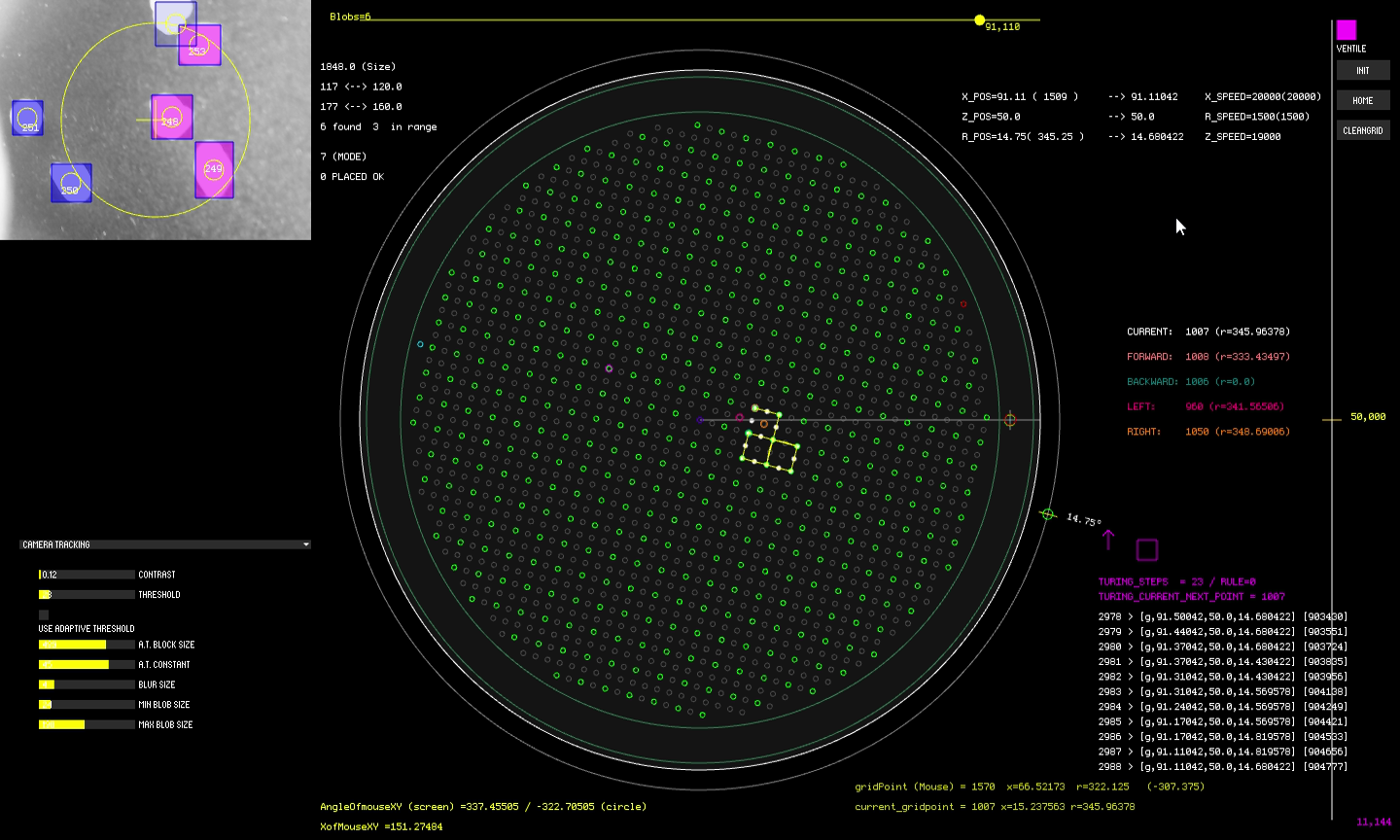Screen dimensions: 1400x840
Task: Click the 14.75° rotation crosshair marker
Action: point(1048,513)
